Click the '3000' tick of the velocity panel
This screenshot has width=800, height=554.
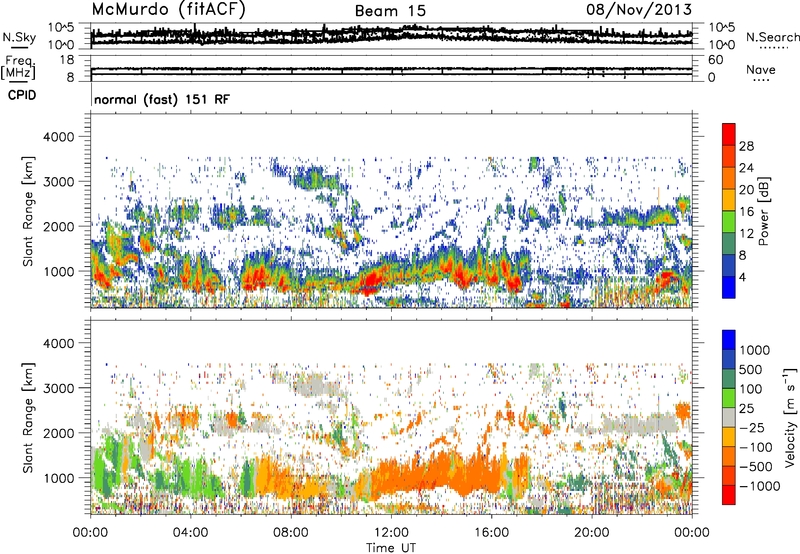tap(58, 388)
